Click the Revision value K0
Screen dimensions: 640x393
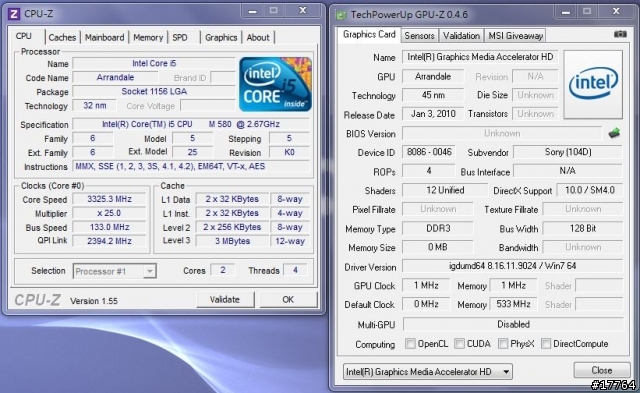(x=289, y=152)
